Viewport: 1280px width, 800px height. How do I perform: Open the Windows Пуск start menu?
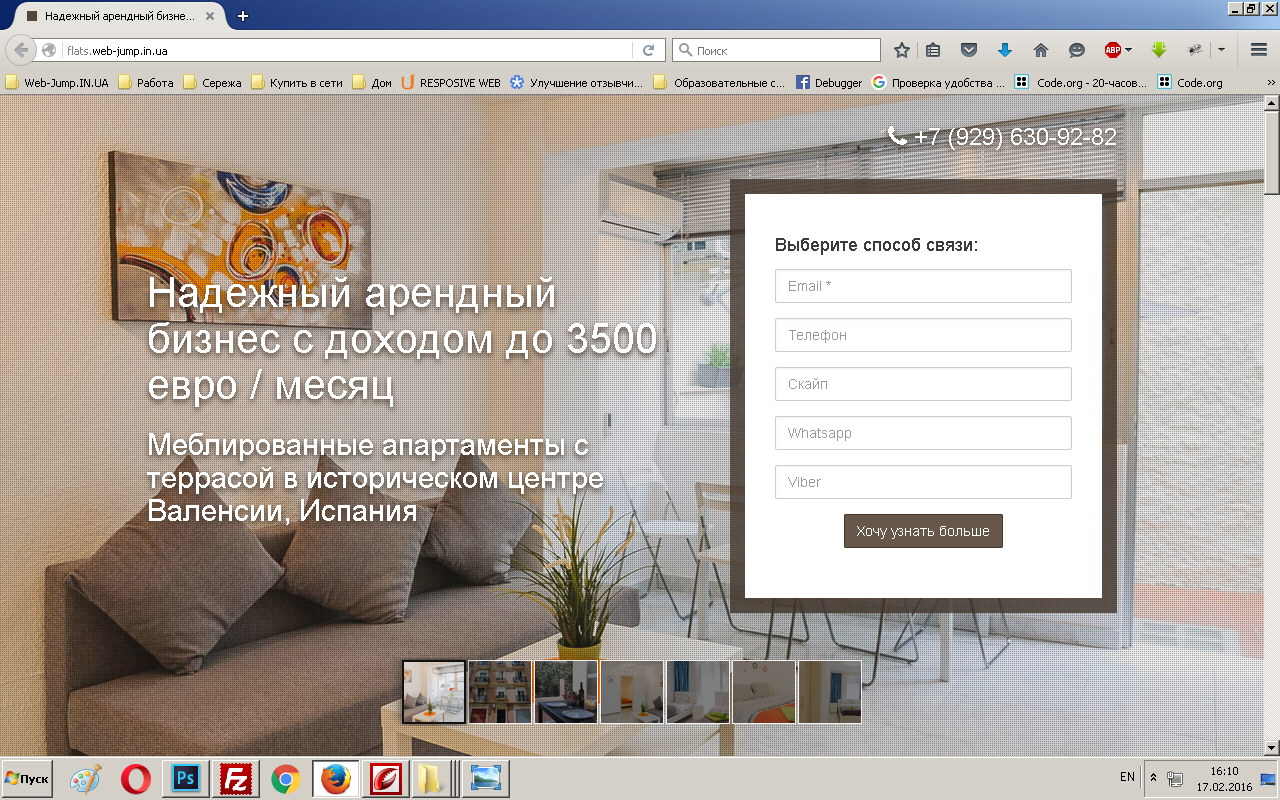[28, 778]
